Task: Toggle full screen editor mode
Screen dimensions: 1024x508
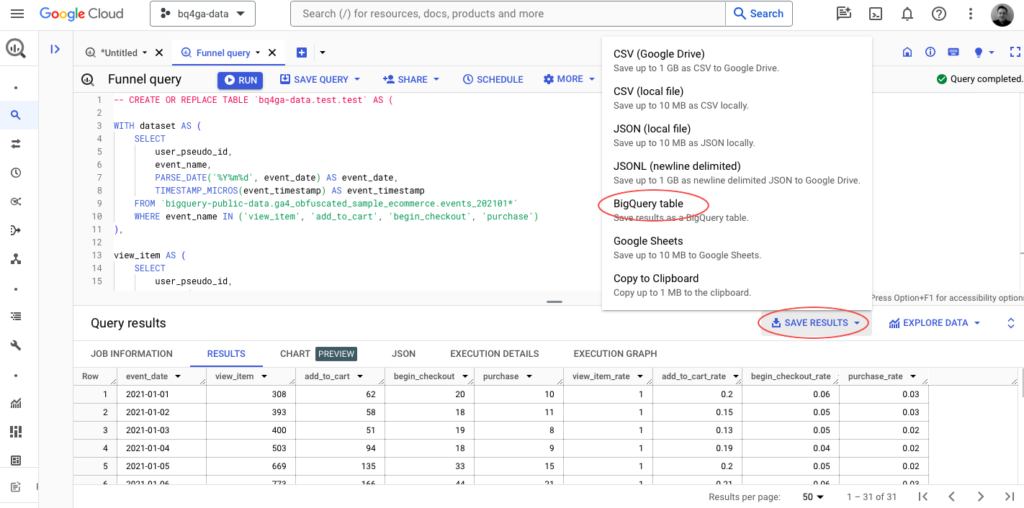Action: (x=1014, y=52)
